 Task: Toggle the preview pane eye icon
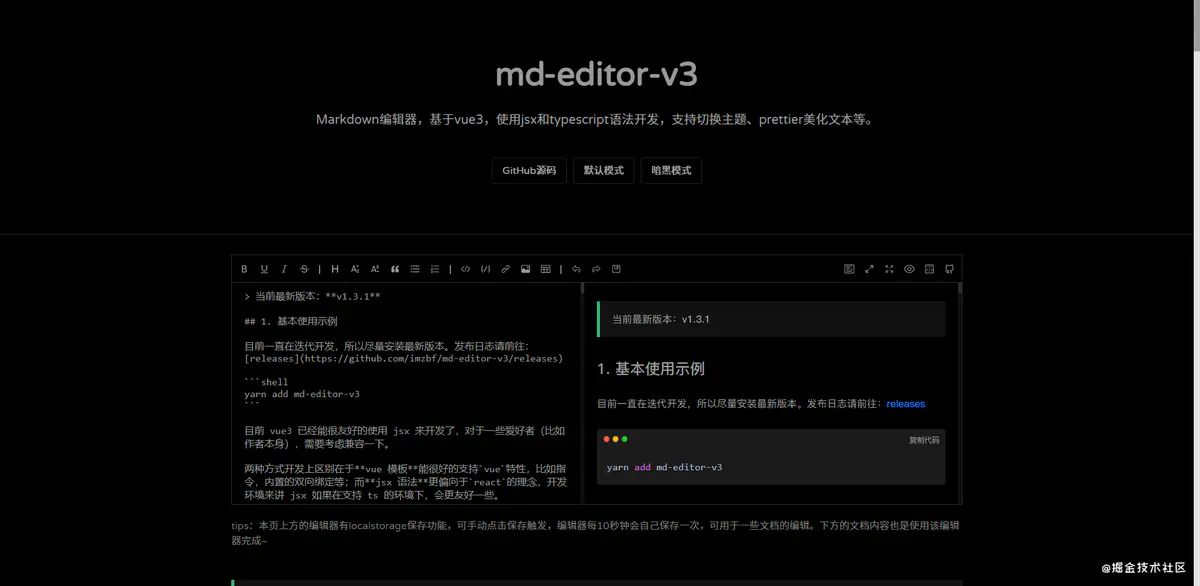909,269
